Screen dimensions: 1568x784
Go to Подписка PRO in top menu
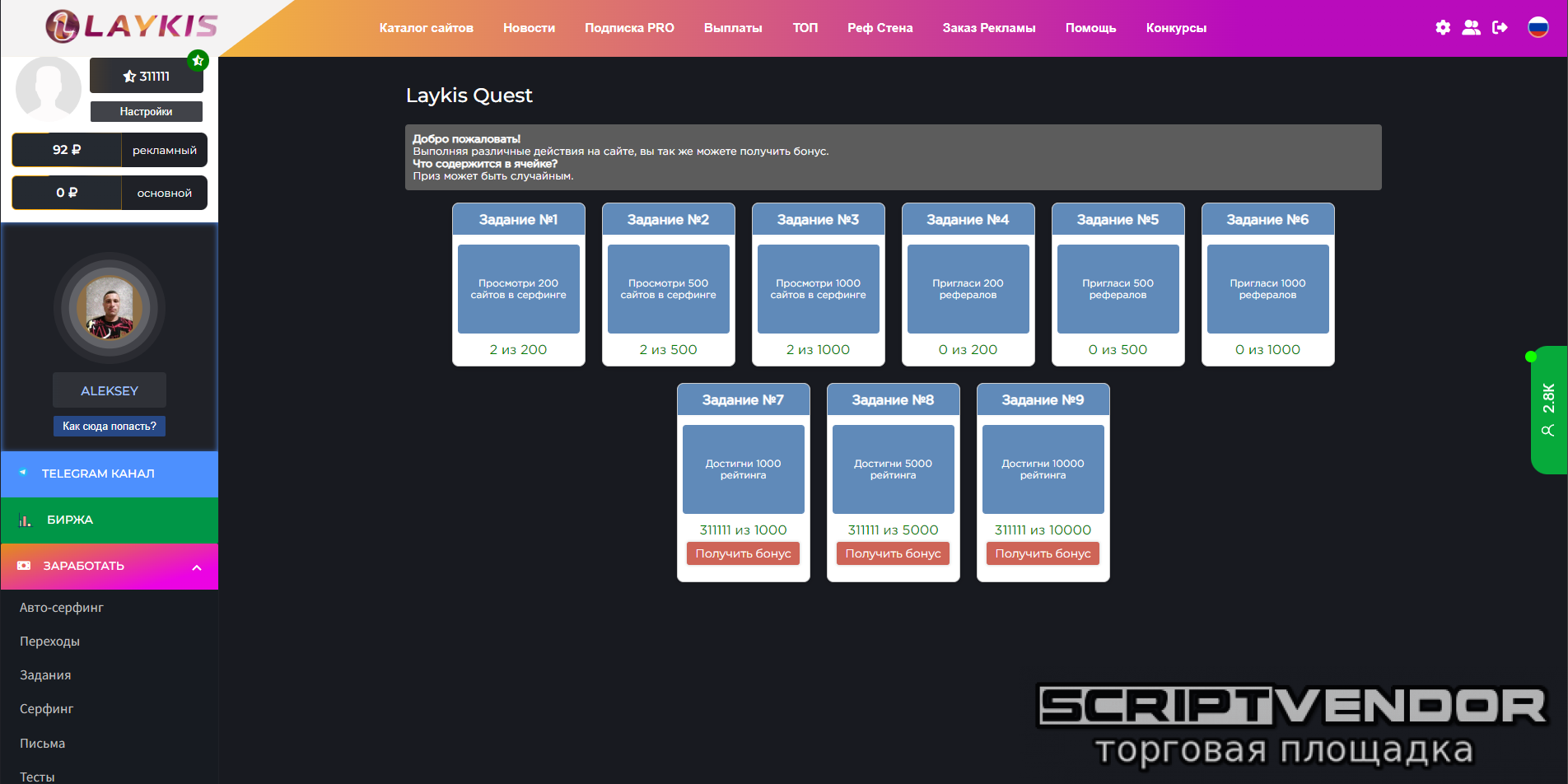pyautogui.click(x=629, y=28)
